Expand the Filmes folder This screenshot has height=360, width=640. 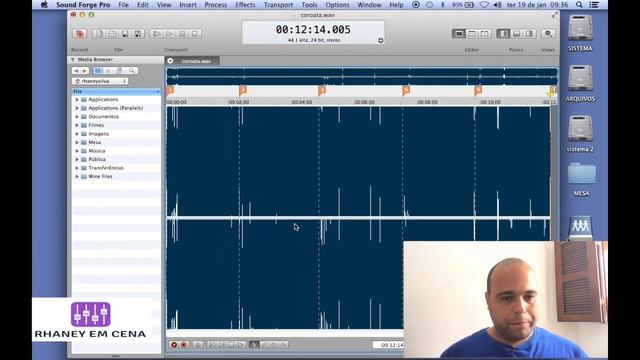[x=77, y=125]
